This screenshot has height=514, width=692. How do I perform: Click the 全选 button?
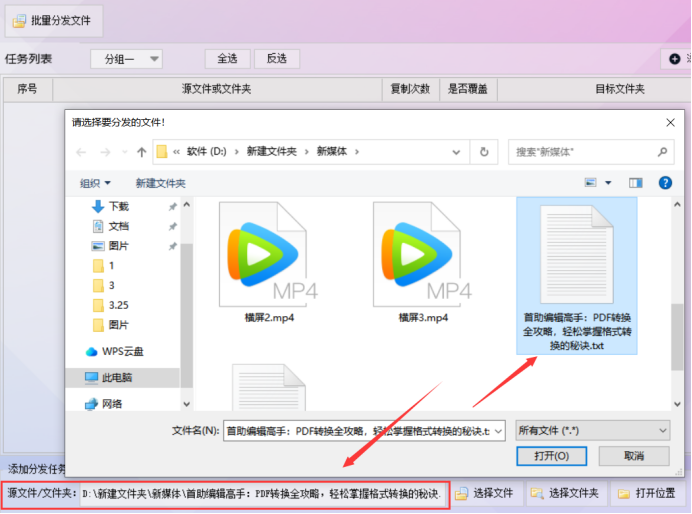pos(227,59)
